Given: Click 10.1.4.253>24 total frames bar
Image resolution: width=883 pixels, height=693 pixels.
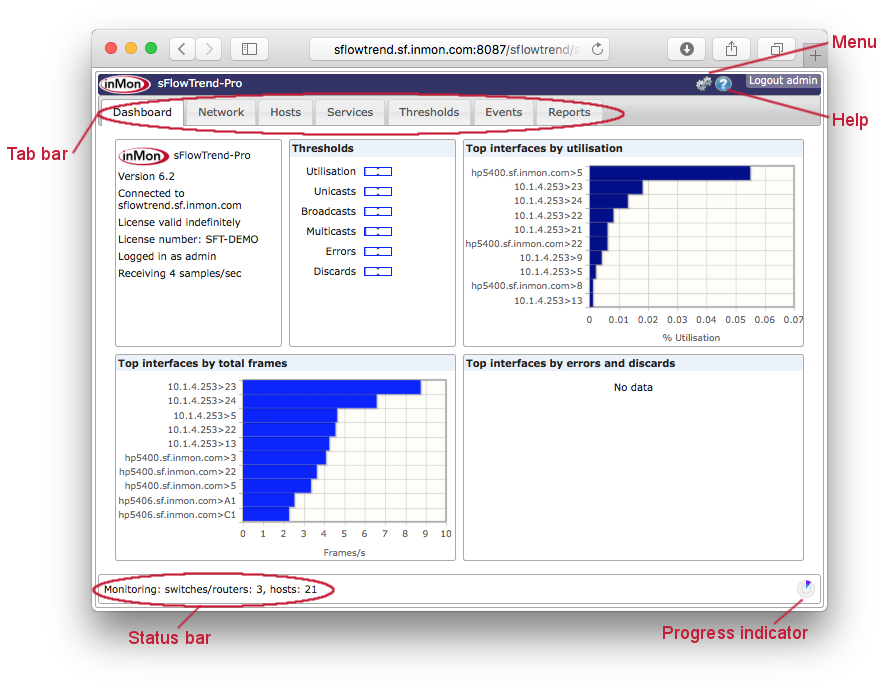Looking at the screenshot, I should point(310,401).
